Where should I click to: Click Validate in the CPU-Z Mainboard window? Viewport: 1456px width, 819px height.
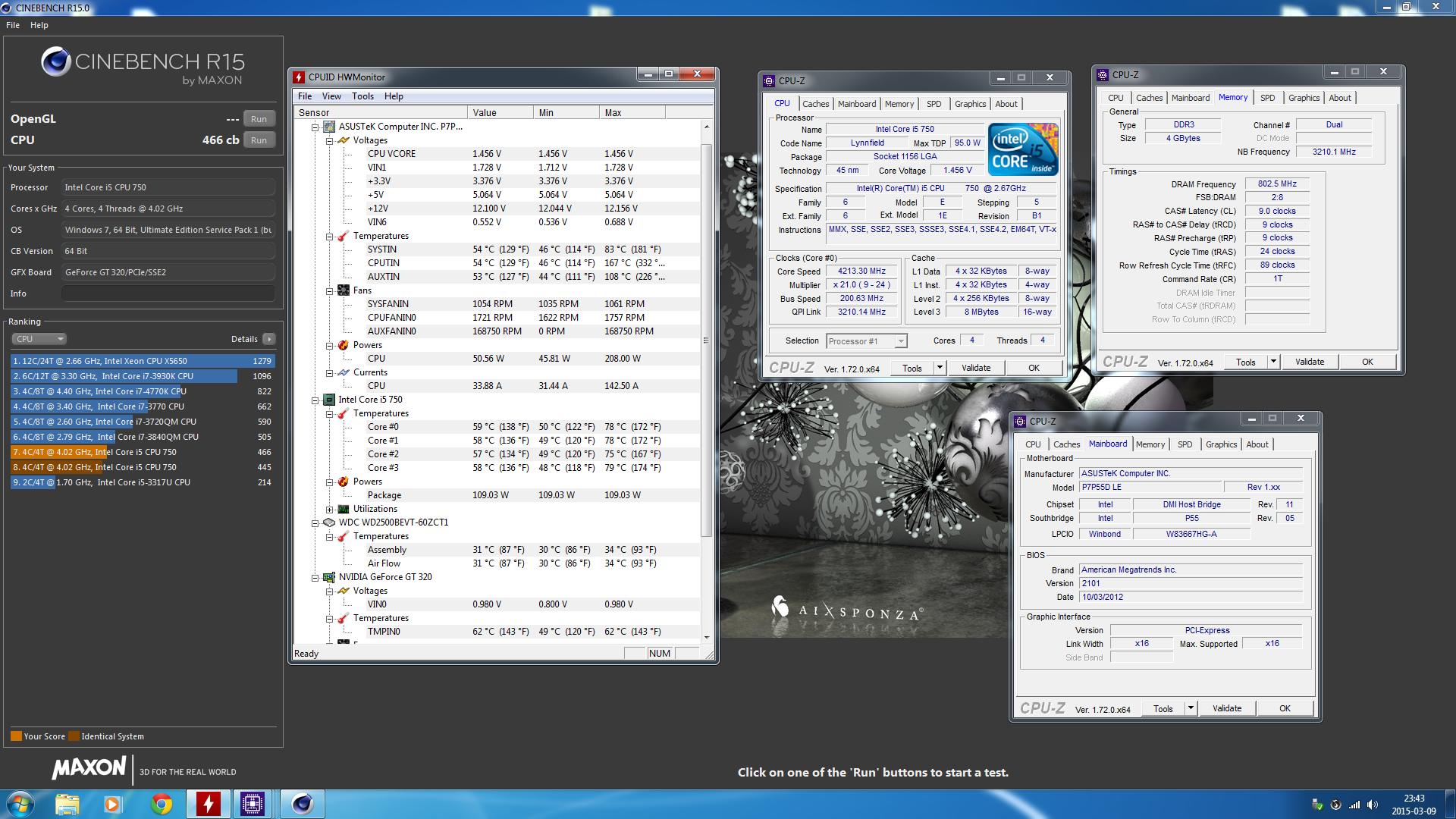(x=1227, y=708)
